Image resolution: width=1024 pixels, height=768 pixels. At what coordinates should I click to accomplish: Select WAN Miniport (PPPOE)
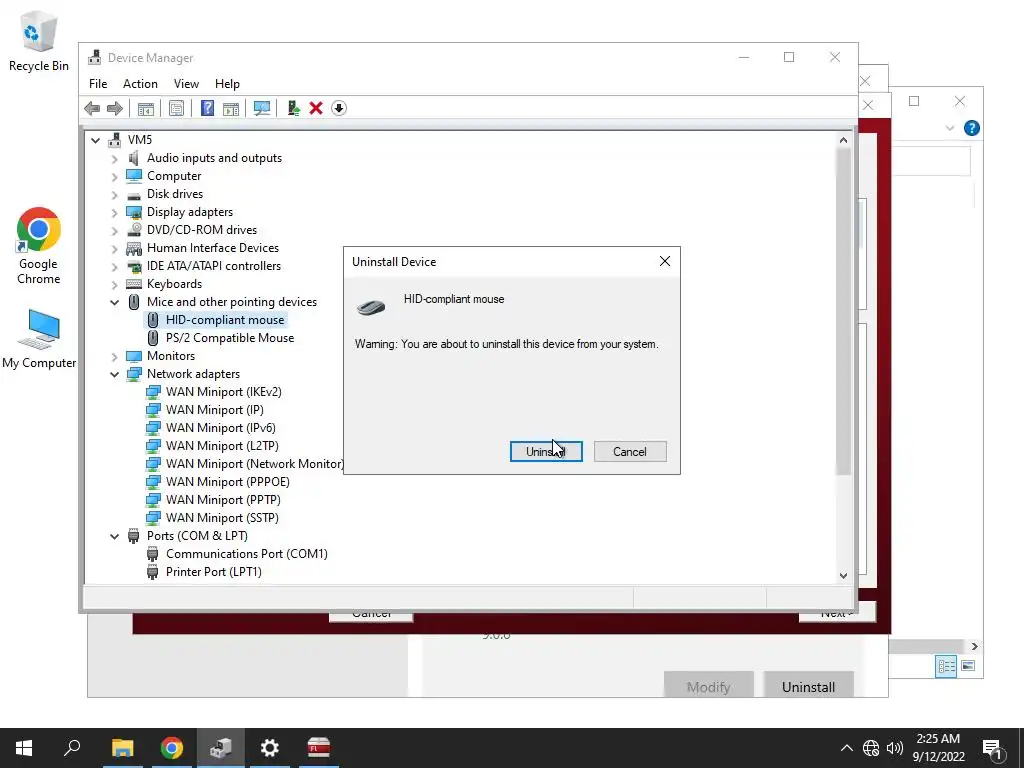pyautogui.click(x=227, y=482)
